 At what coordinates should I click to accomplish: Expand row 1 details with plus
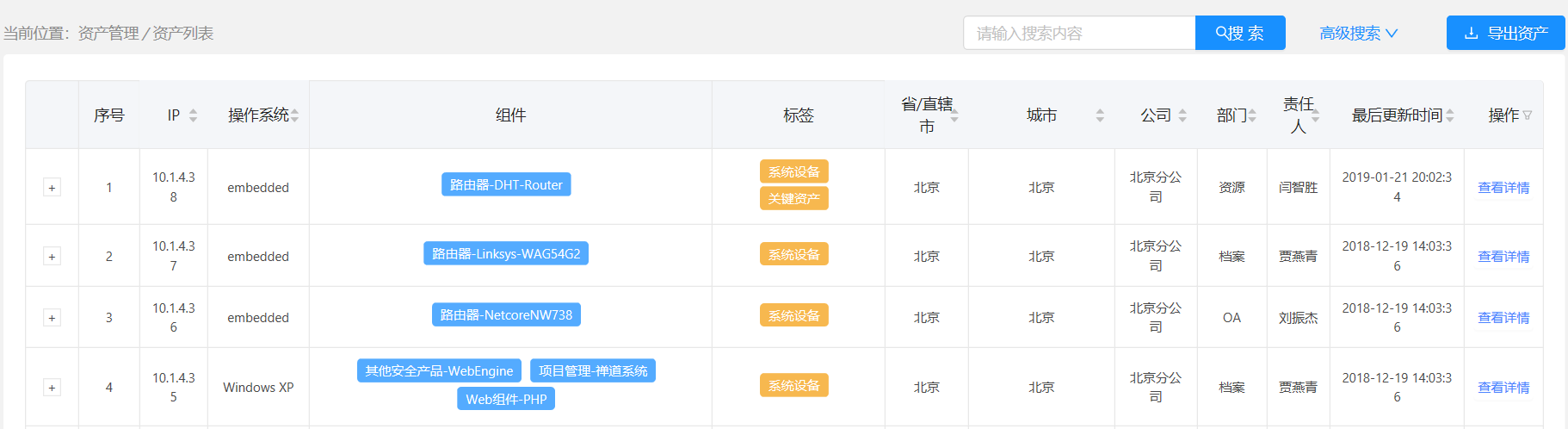(52, 188)
